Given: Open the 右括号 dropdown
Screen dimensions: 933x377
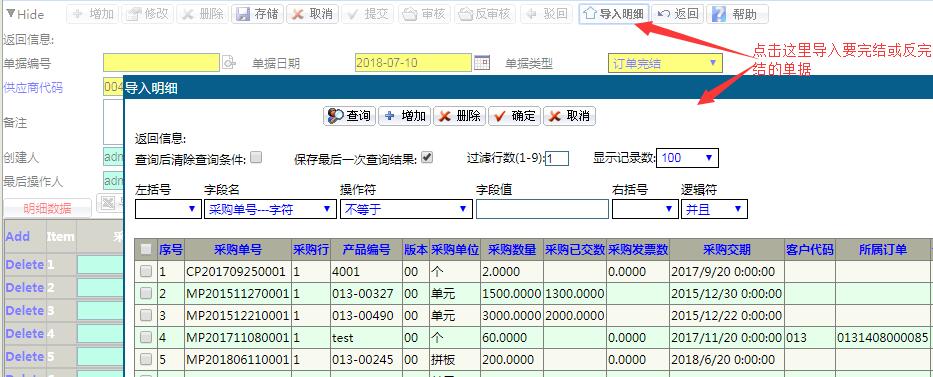Looking at the screenshot, I should [645, 209].
